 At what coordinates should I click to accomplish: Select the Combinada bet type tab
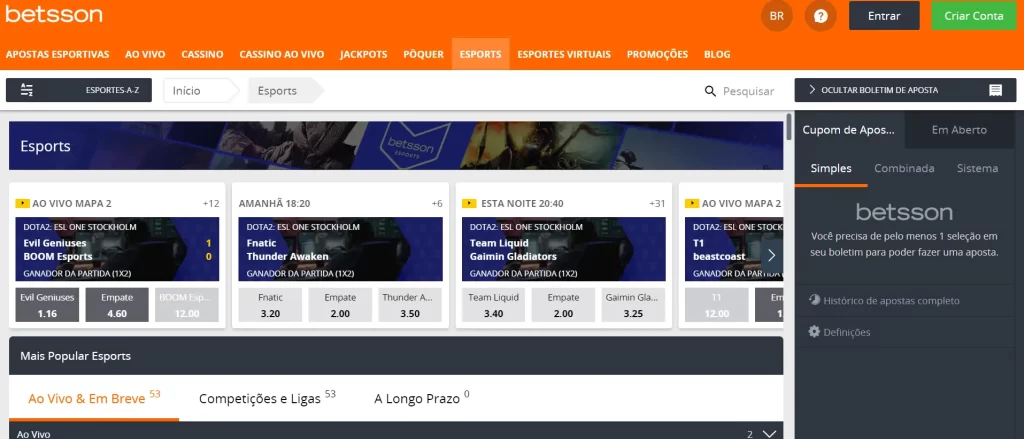click(x=904, y=168)
